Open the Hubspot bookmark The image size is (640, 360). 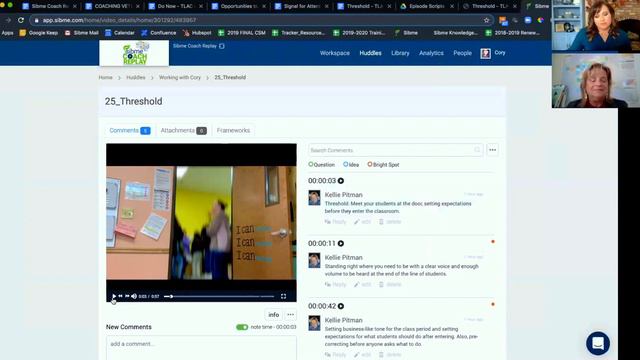(198, 33)
